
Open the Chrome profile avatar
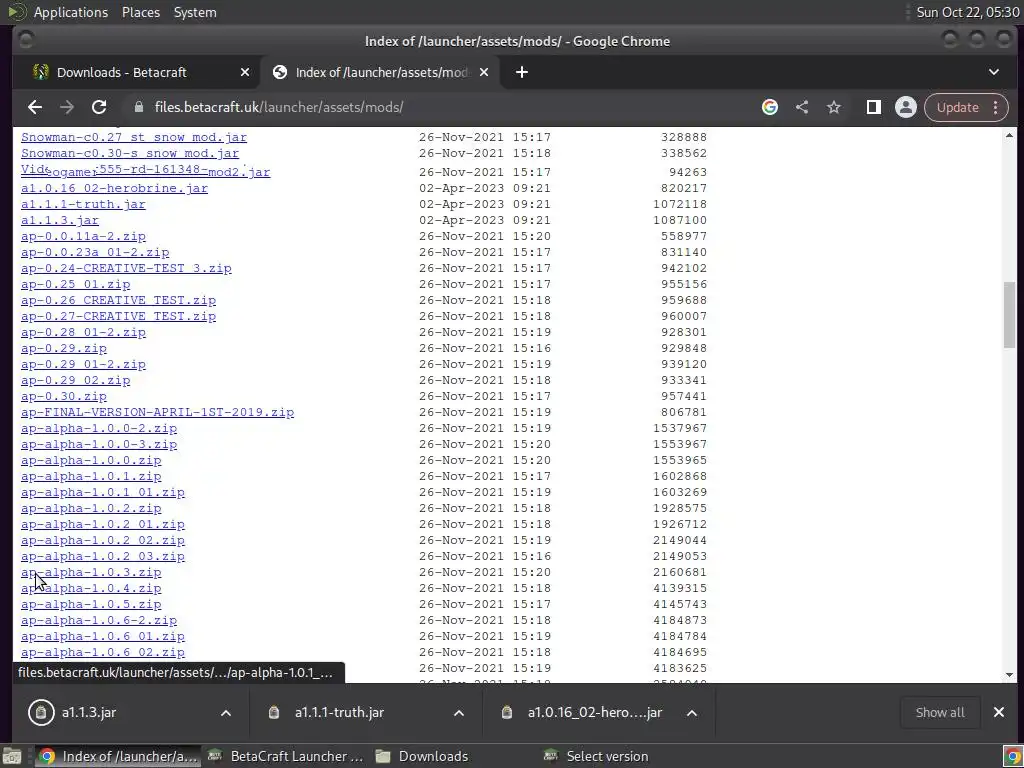906,108
